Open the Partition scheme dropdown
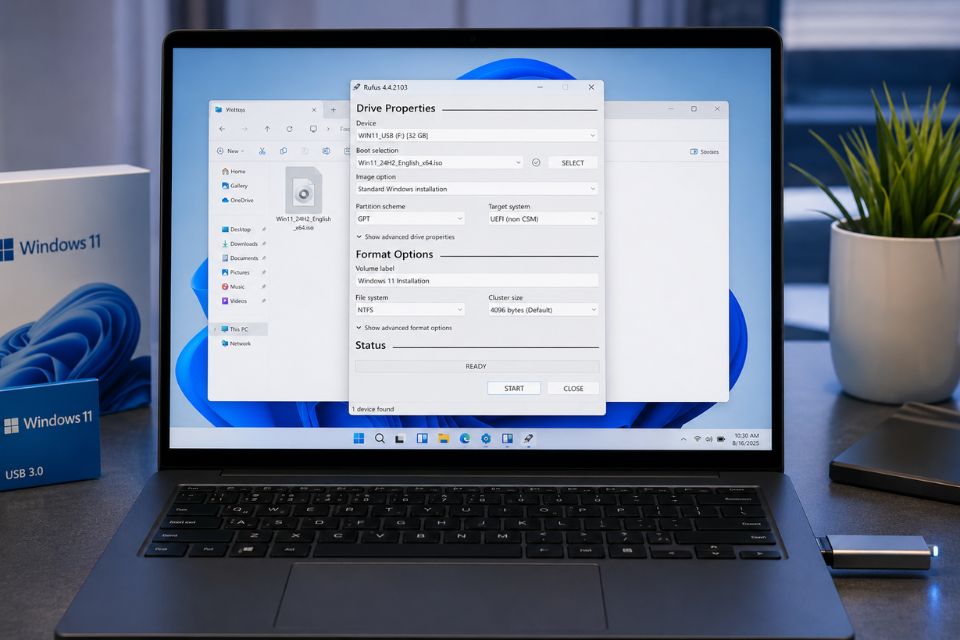 point(410,219)
